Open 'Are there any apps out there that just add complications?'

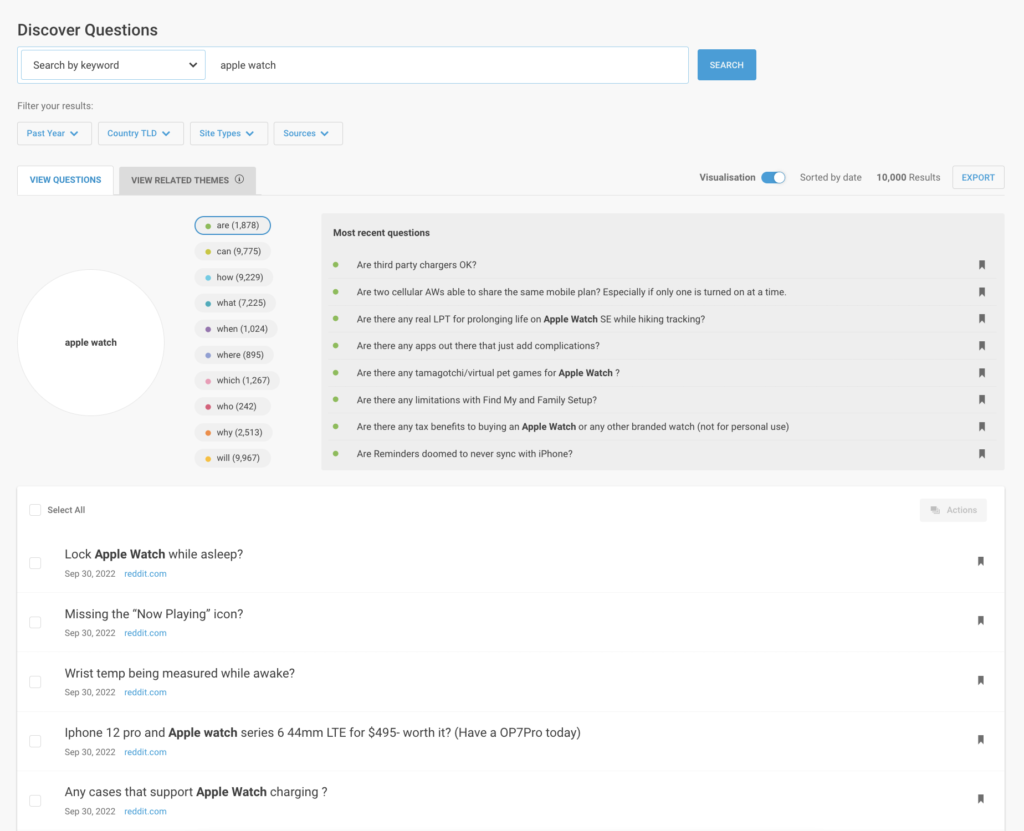click(x=478, y=346)
